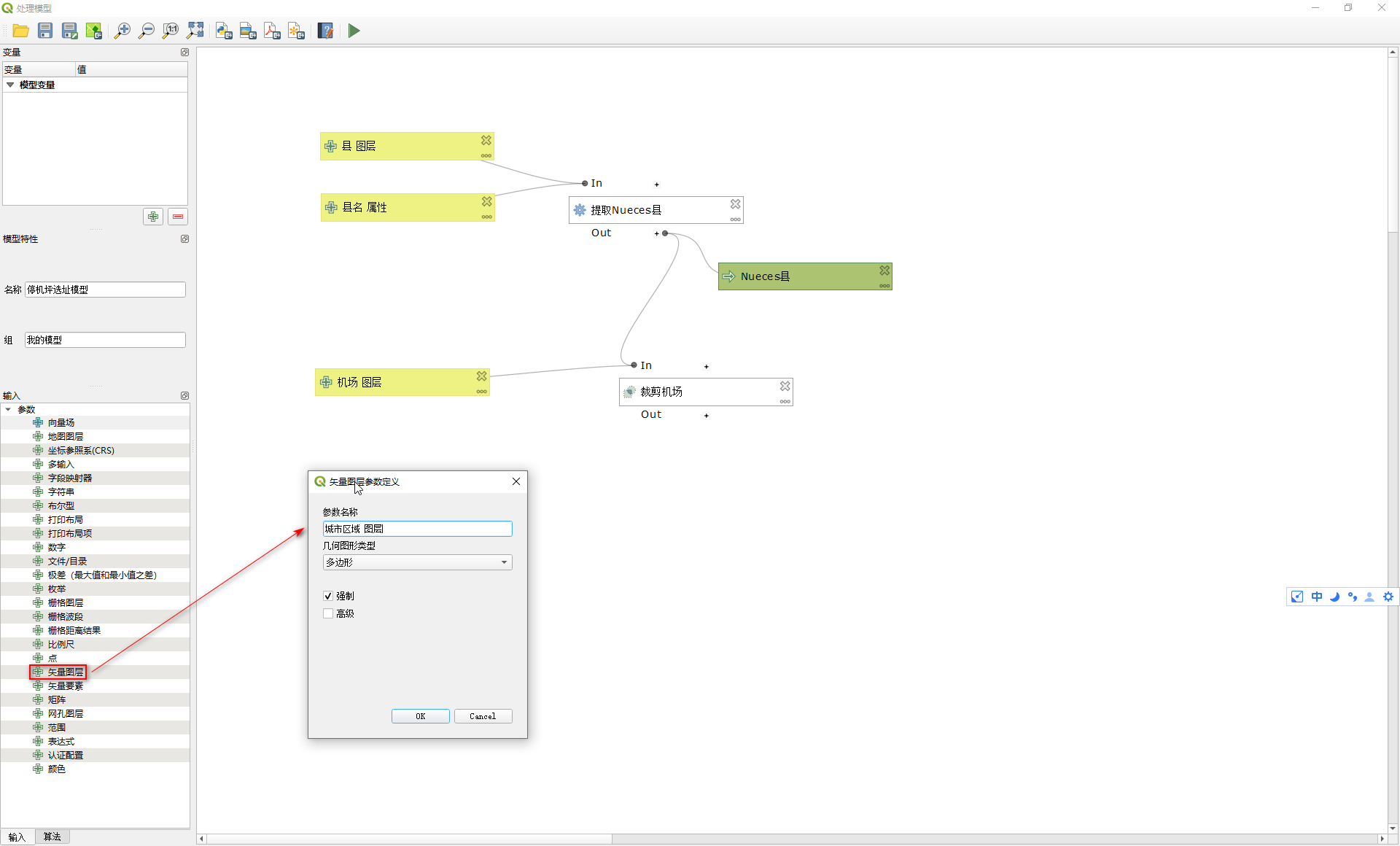Open the edit model help icon

coord(325,31)
